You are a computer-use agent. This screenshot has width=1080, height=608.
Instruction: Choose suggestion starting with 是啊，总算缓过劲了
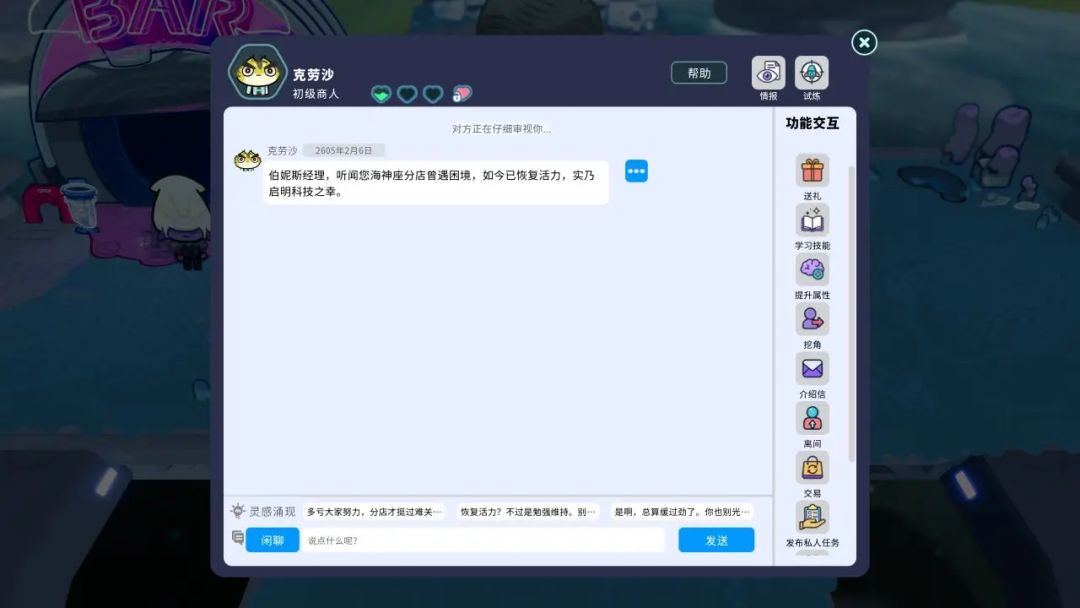(x=682, y=512)
